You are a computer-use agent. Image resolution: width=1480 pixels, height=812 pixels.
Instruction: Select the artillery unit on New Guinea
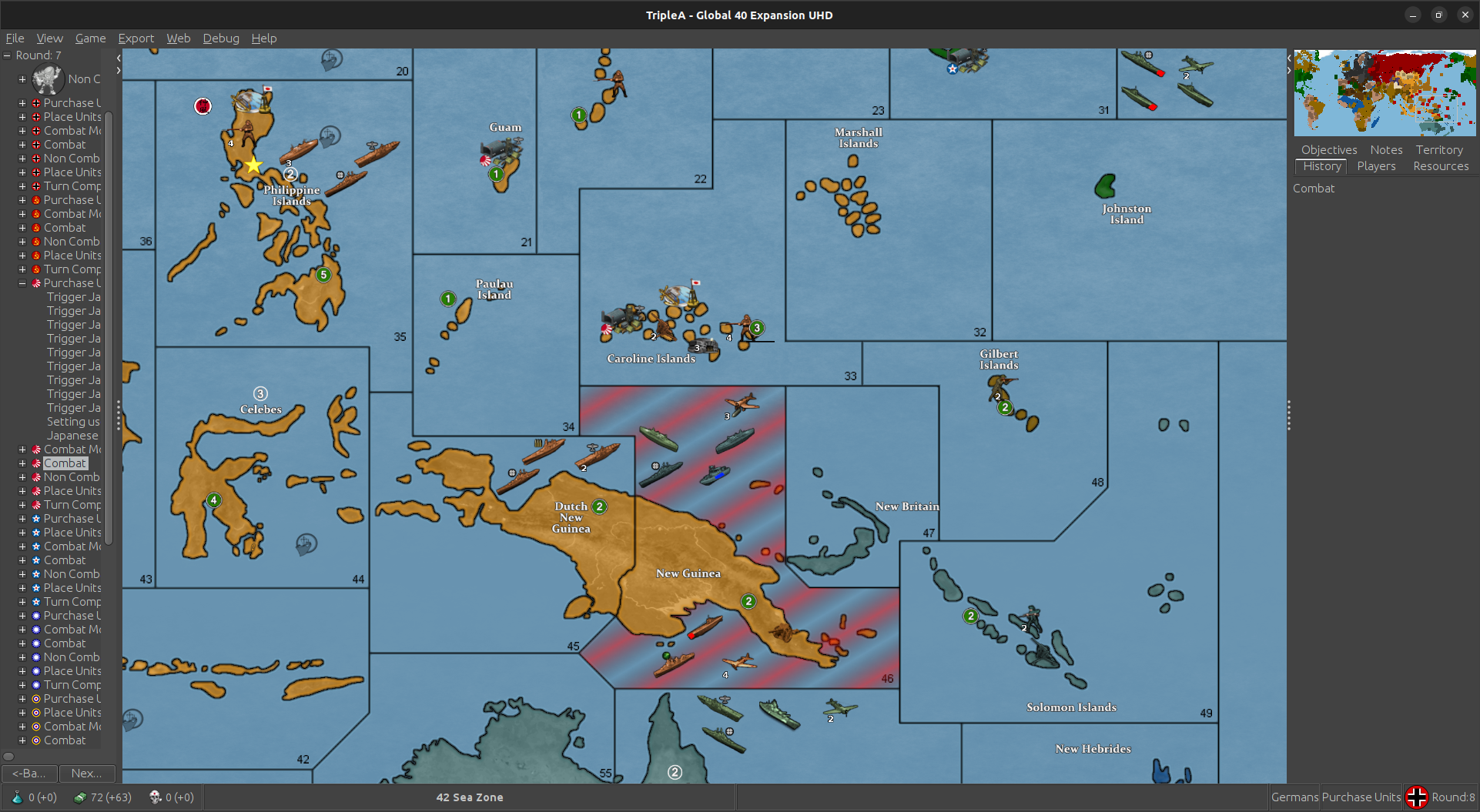[x=783, y=633]
